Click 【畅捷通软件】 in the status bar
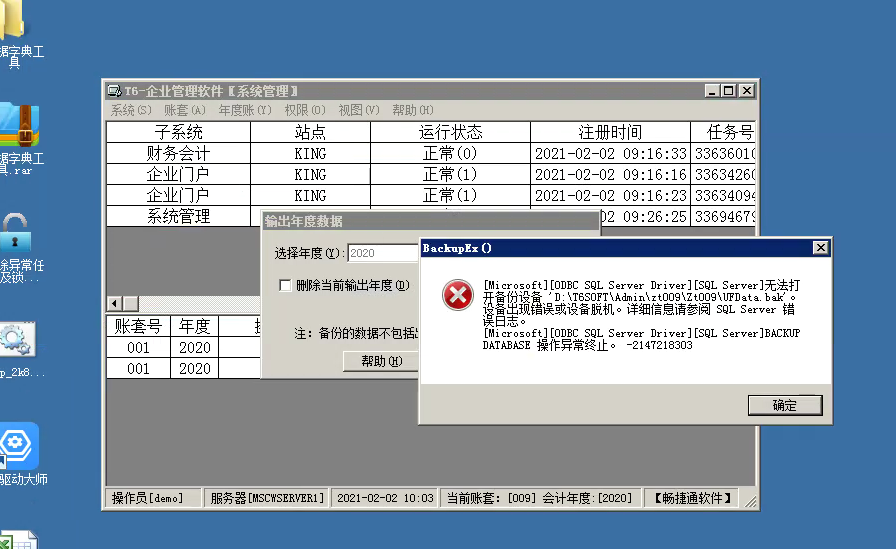 coord(693,498)
